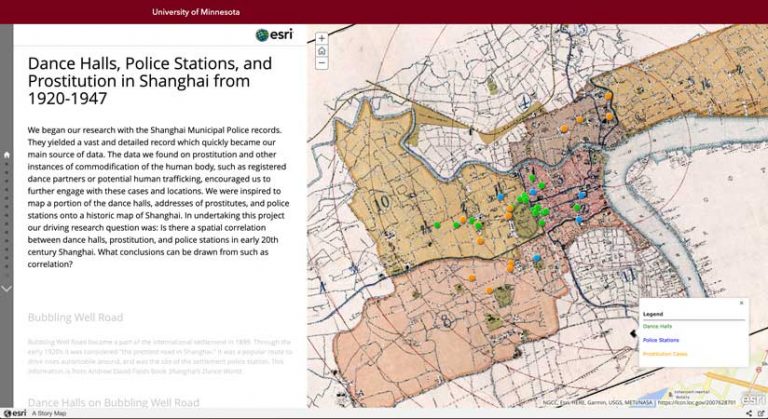
Task: Go to the home section via sidebar home icon
Action: click(7, 154)
